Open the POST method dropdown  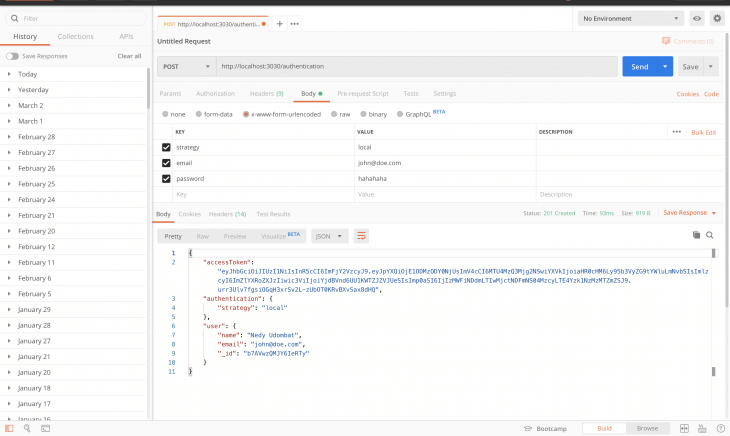coord(185,66)
